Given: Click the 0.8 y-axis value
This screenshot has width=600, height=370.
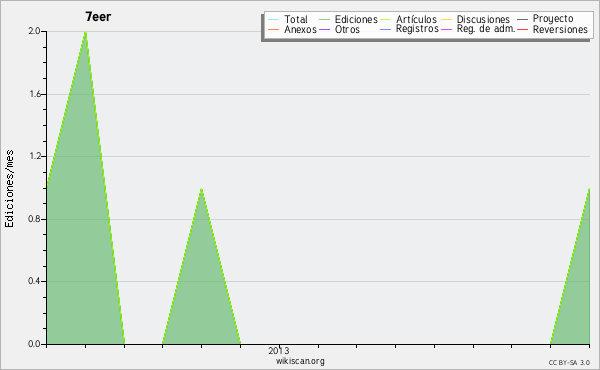Looking at the screenshot, I should (34, 219).
